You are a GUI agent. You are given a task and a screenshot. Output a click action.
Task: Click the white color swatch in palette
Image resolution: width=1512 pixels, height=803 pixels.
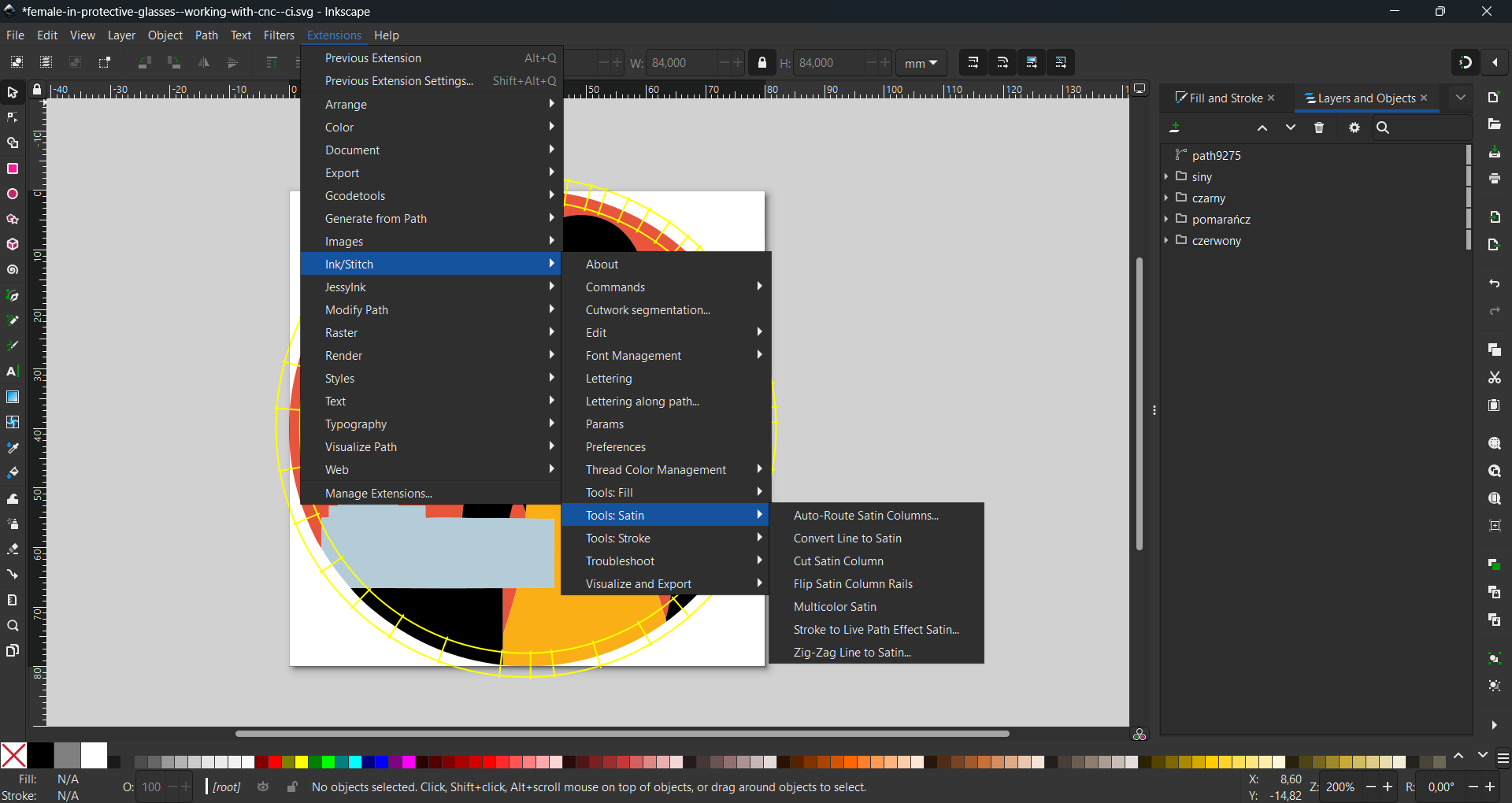click(94, 755)
